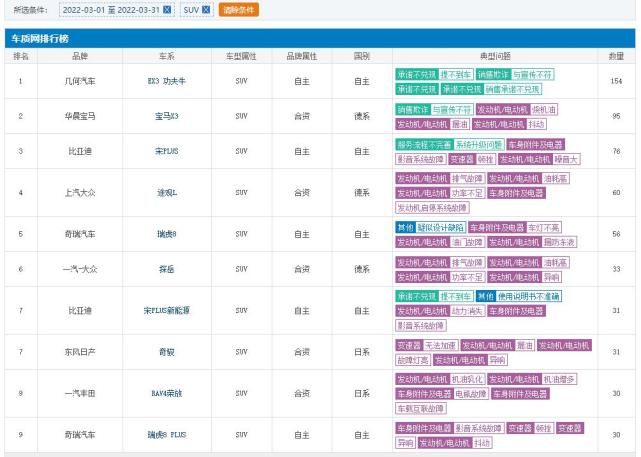Select the 合资 cell in 途观L row
Image resolution: width=641 pixels, height=457 pixels.
pos(302,193)
